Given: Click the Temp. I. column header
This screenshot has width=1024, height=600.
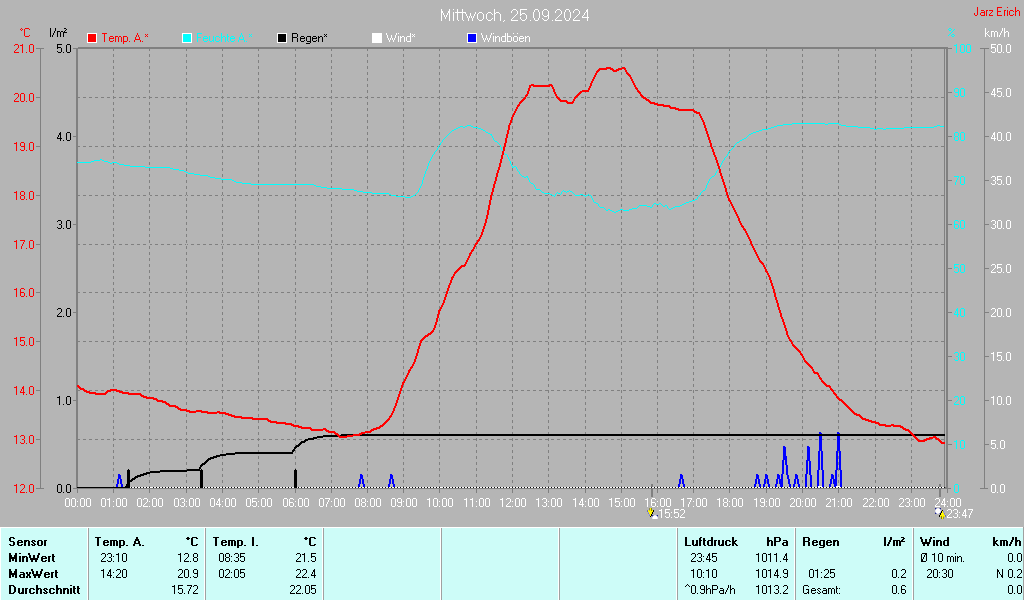Looking at the screenshot, I should [x=236, y=541].
